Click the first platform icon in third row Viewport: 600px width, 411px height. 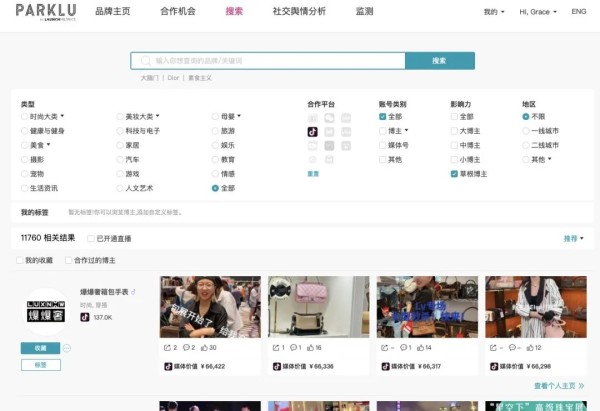pyautogui.click(x=313, y=146)
